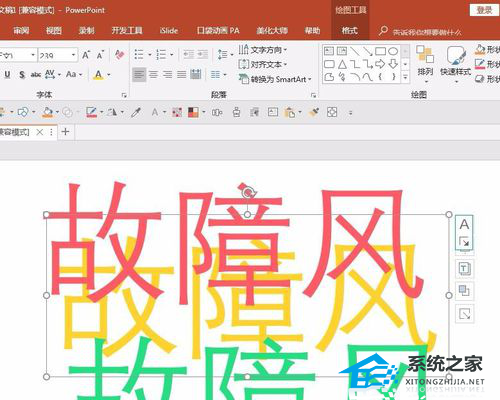
Task: Select the oval shape in gallery
Action: pyautogui.click(x=393, y=51)
